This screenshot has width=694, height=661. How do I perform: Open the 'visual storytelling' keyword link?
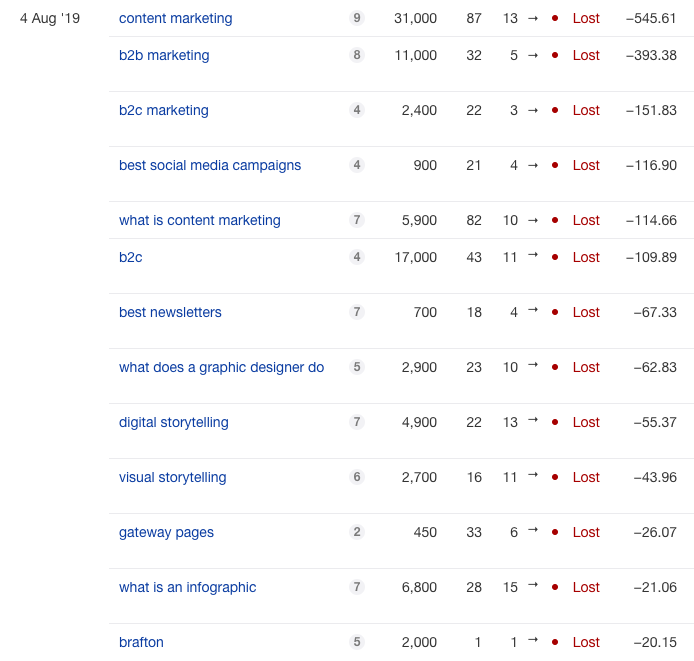173,477
